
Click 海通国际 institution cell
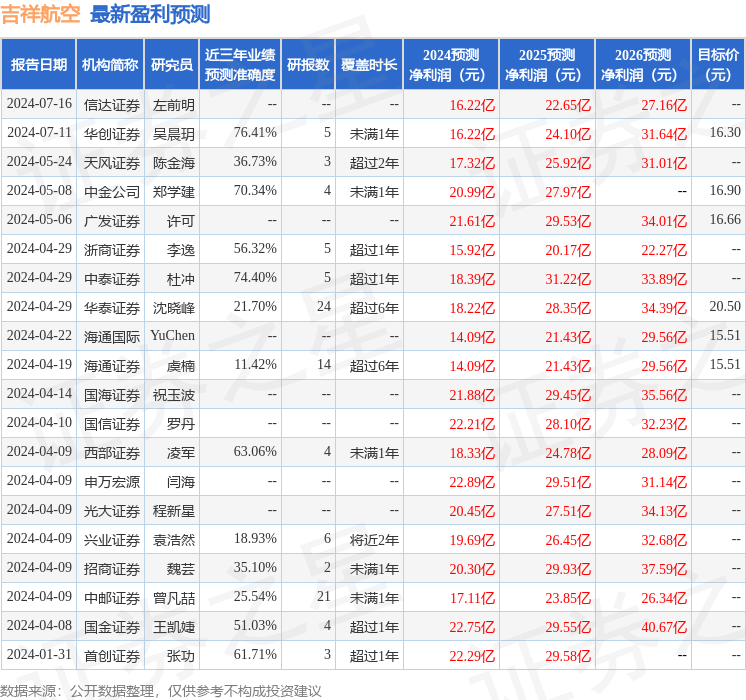112,337
